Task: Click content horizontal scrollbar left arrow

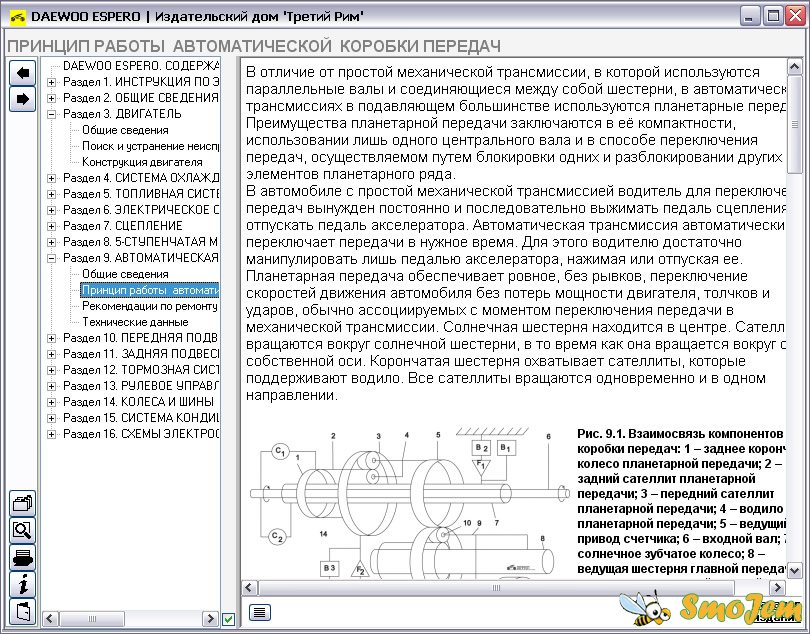Action: coord(249,587)
